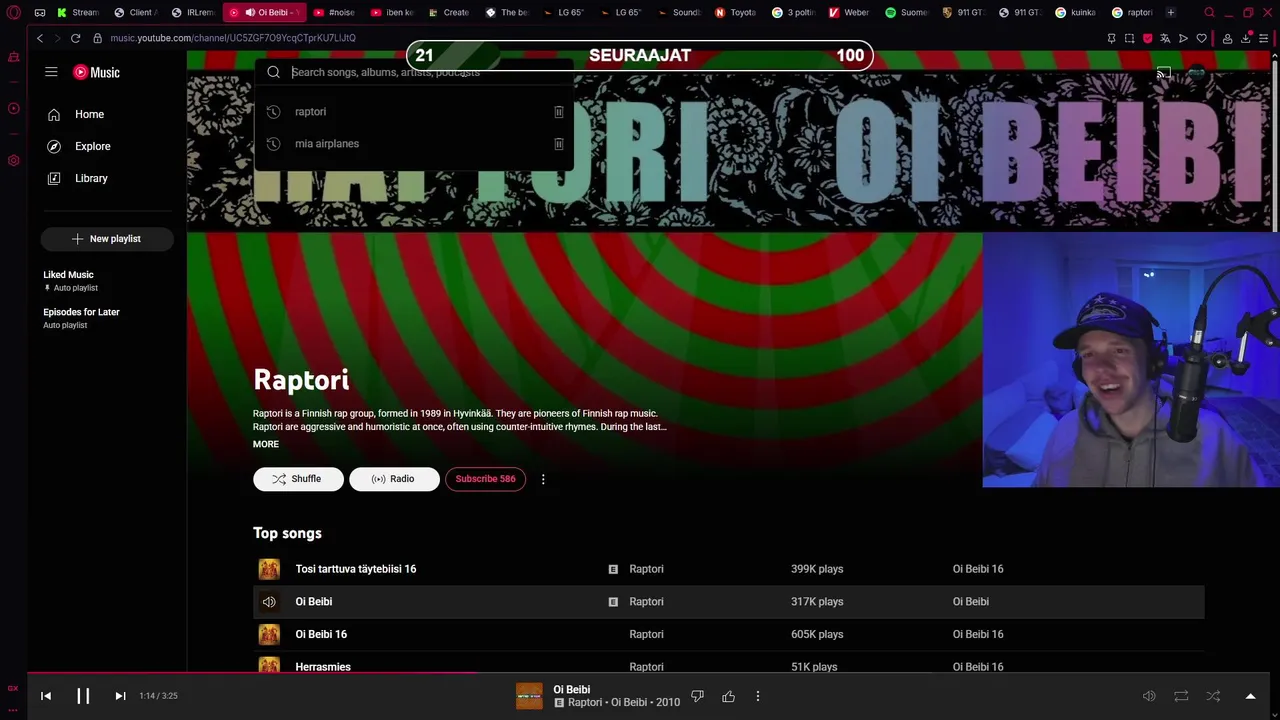Delete 'raptori' from search history

pos(559,112)
